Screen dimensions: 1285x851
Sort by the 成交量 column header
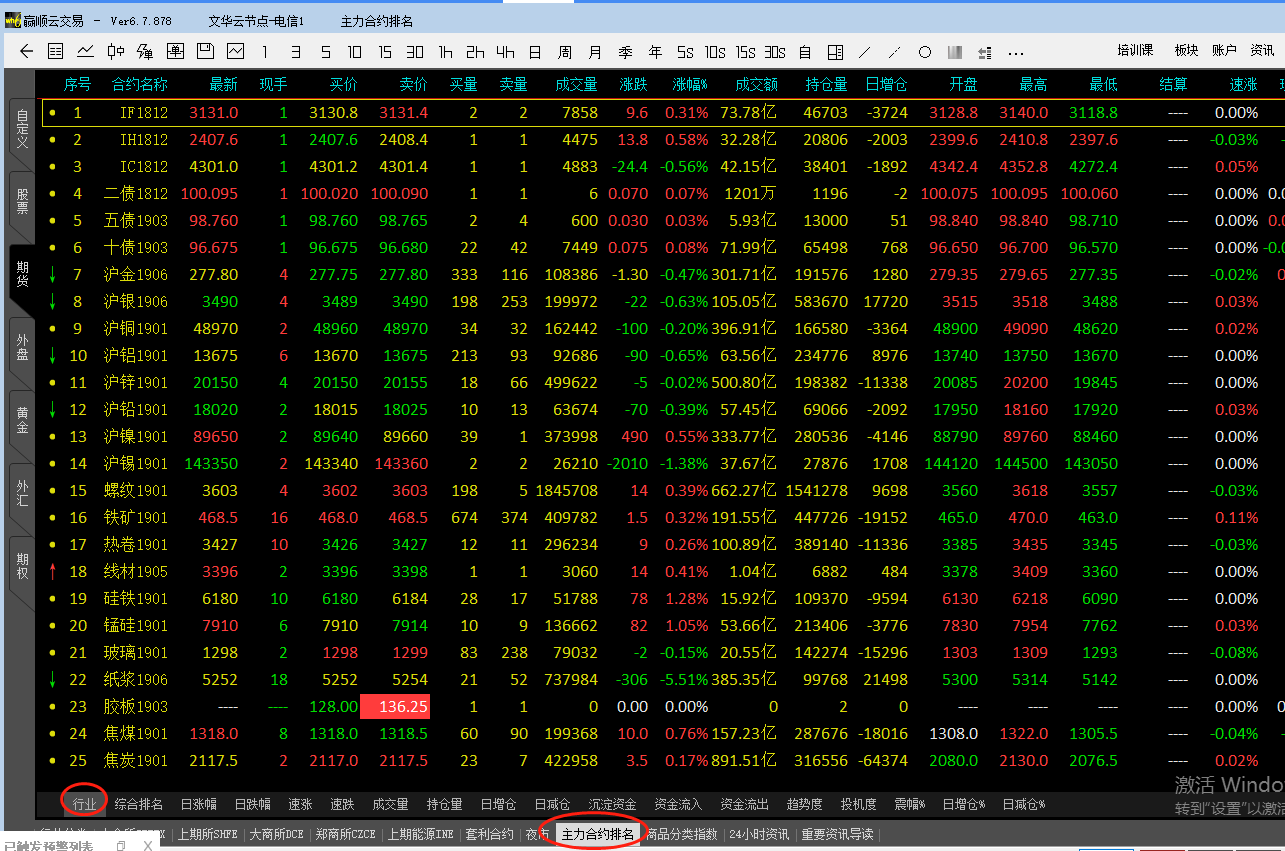coord(576,85)
